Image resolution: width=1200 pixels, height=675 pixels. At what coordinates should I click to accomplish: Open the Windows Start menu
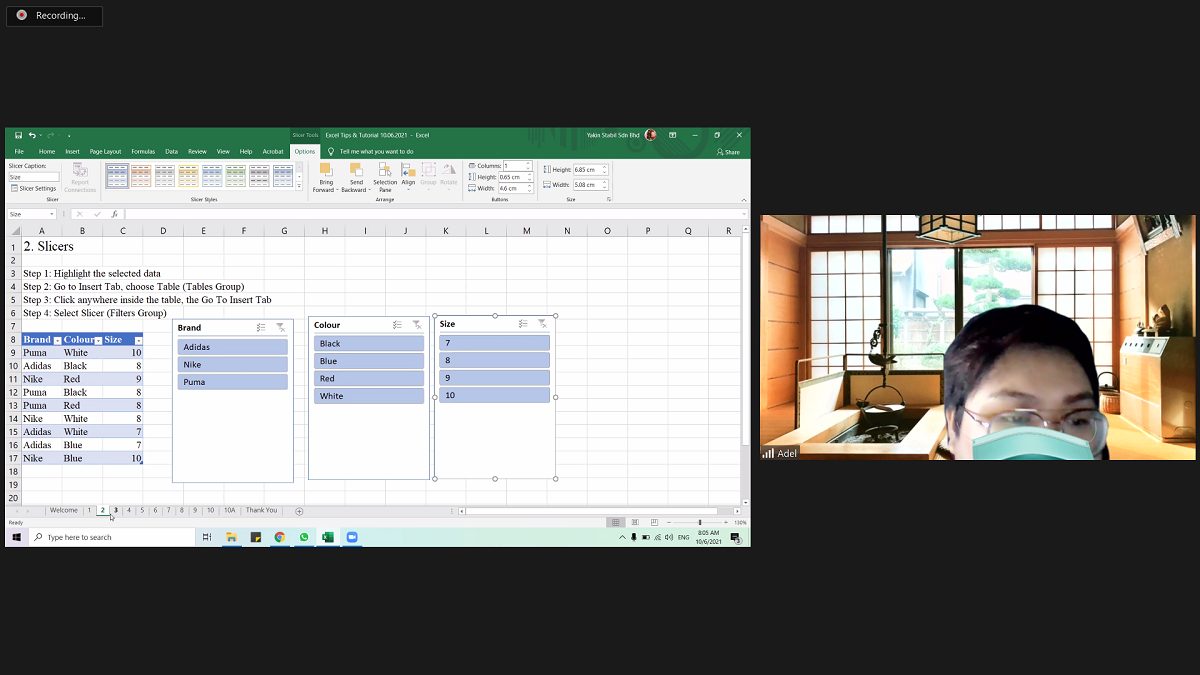pyautogui.click(x=17, y=537)
